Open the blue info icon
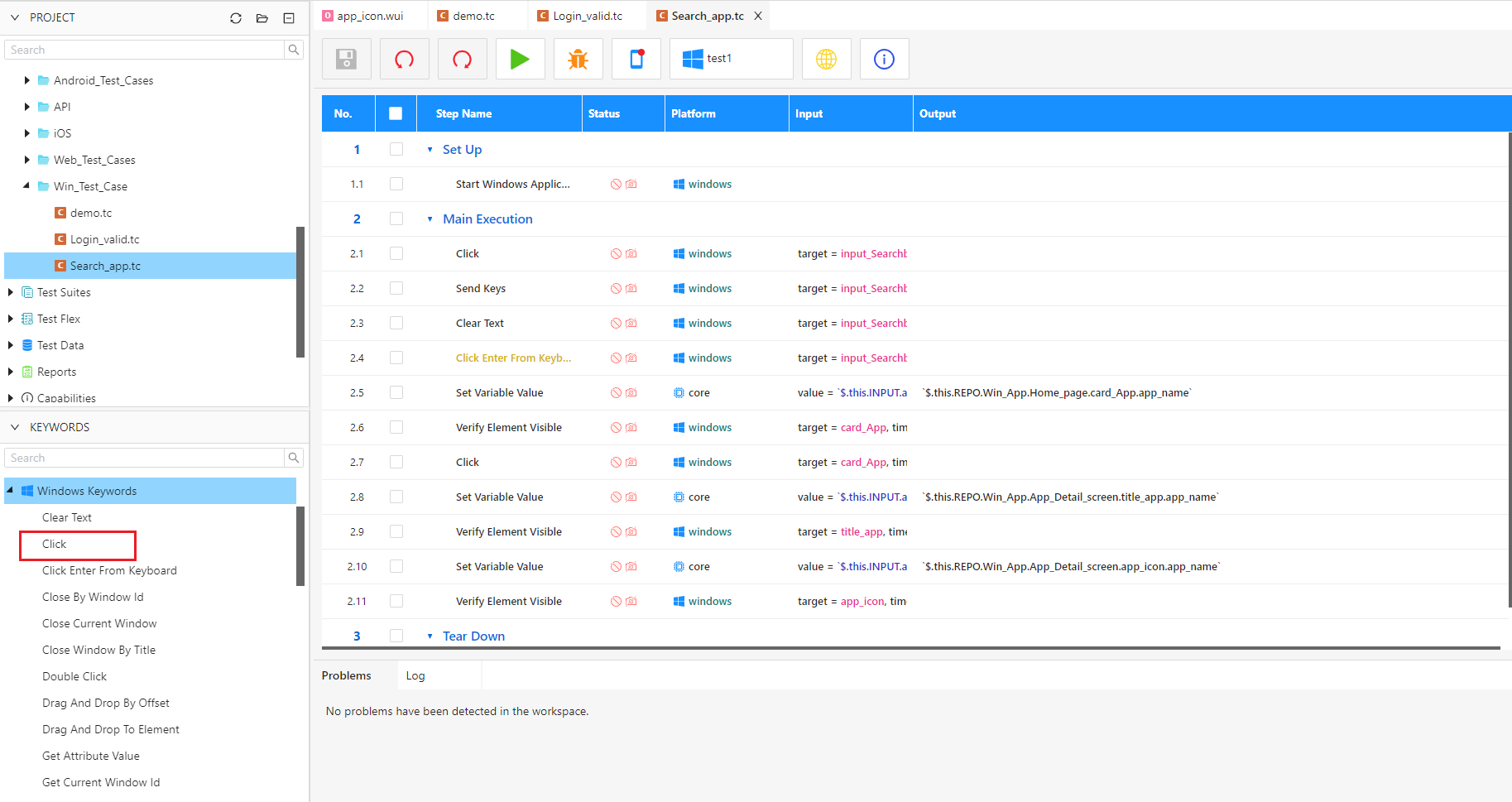The width and height of the screenshot is (1512, 802). point(884,59)
